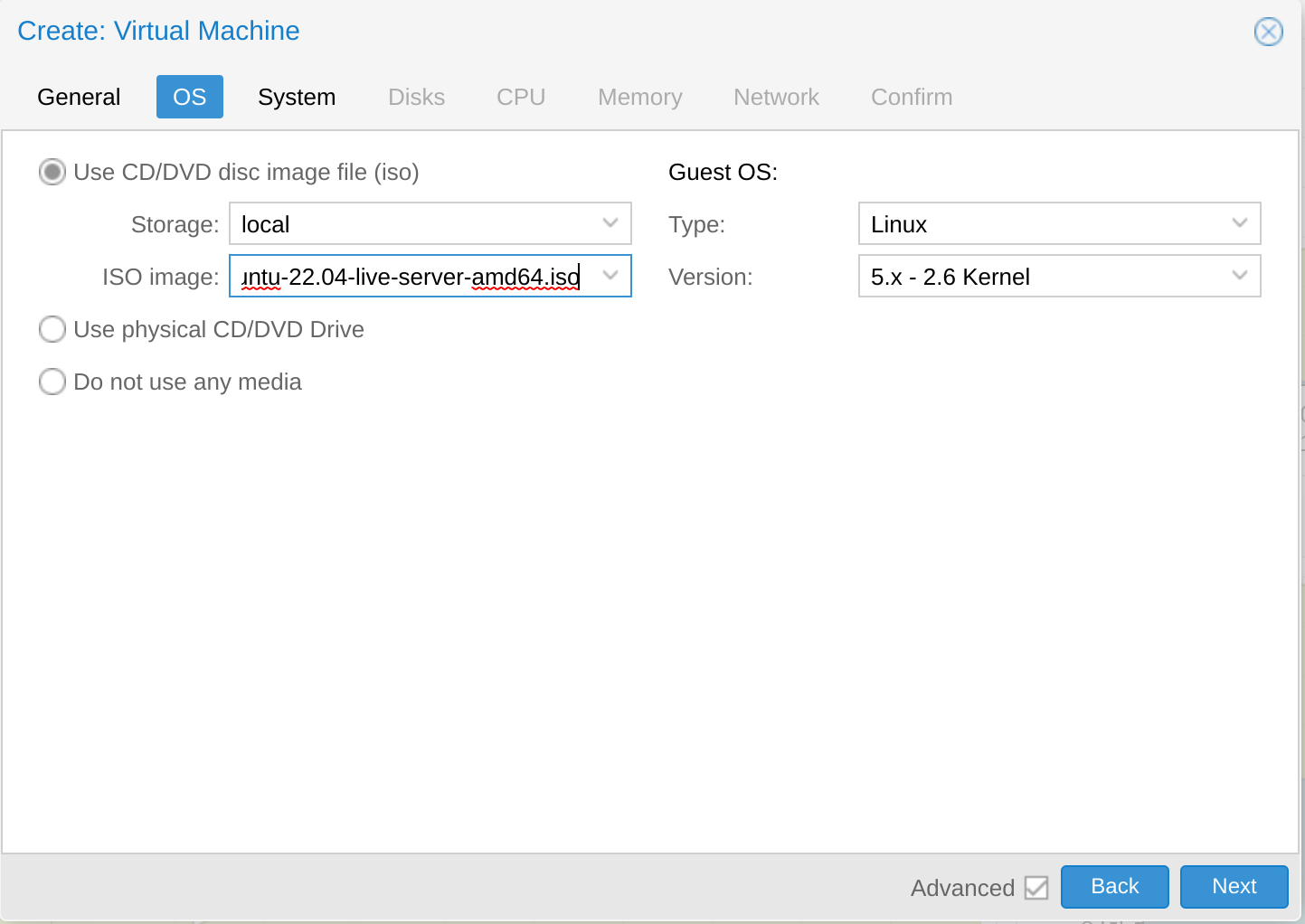This screenshot has width=1305, height=924.
Task: Switch to the Memory tab
Action: (639, 97)
